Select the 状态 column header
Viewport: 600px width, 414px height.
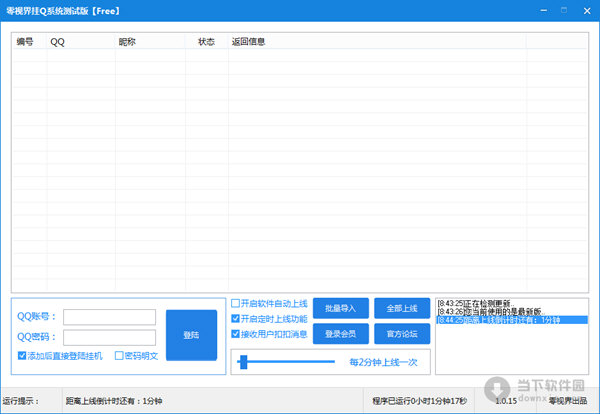207,42
